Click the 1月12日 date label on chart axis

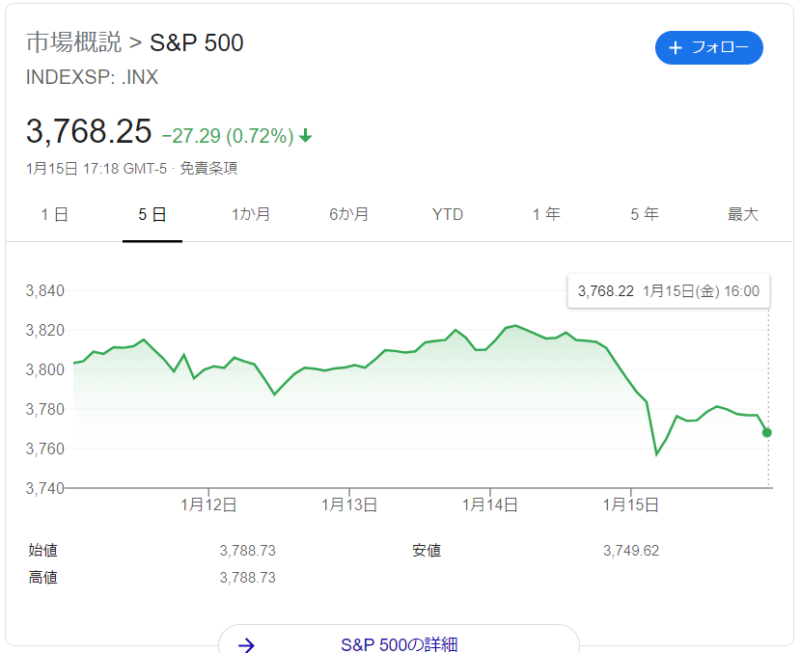click(208, 505)
